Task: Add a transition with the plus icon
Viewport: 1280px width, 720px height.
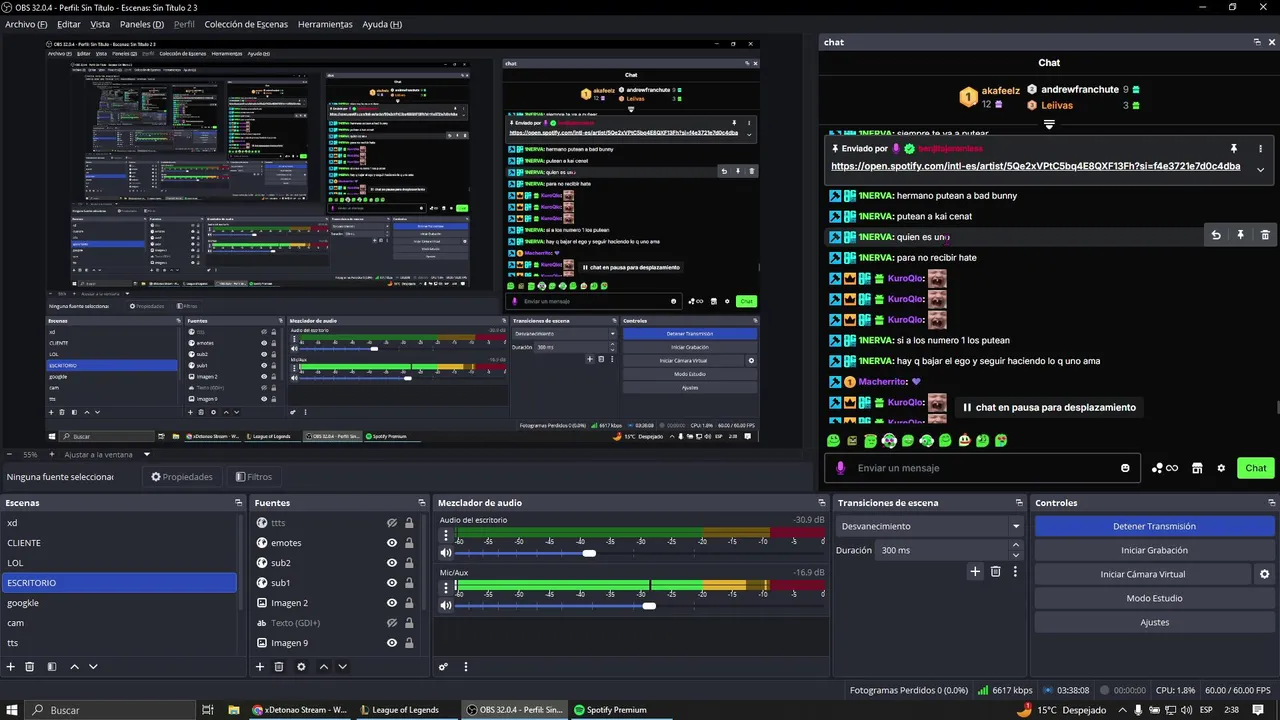Action: click(x=975, y=572)
